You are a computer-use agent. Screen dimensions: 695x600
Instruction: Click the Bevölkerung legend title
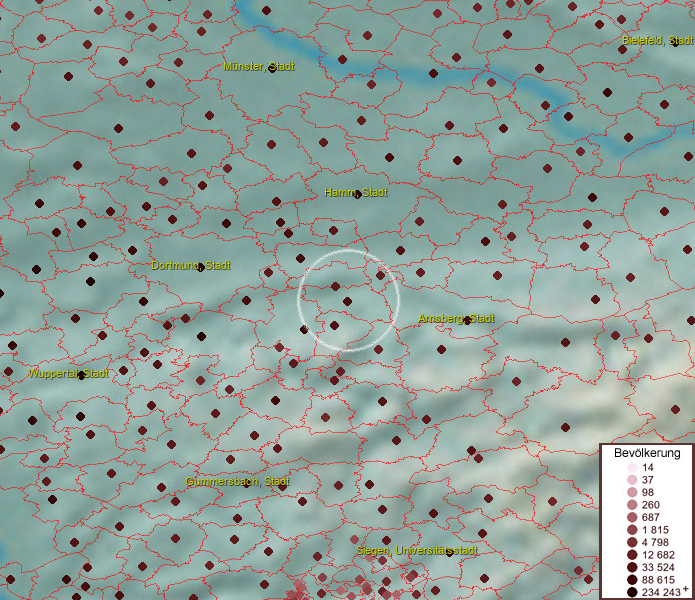(647, 453)
